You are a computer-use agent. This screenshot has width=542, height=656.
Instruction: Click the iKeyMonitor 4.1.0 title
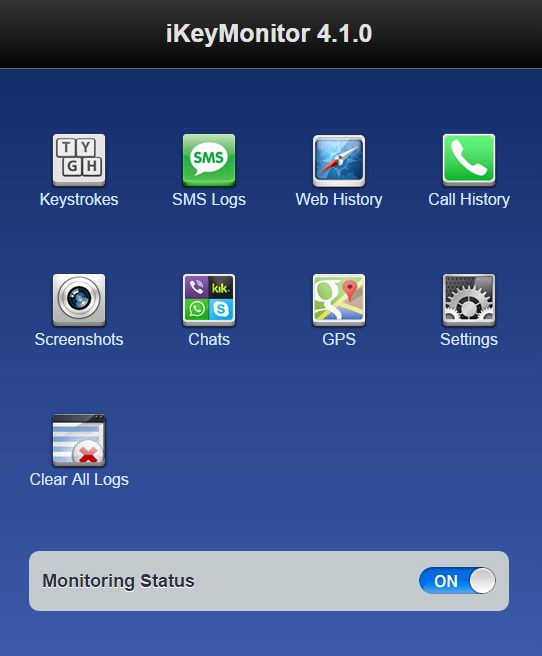tap(269, 33)
